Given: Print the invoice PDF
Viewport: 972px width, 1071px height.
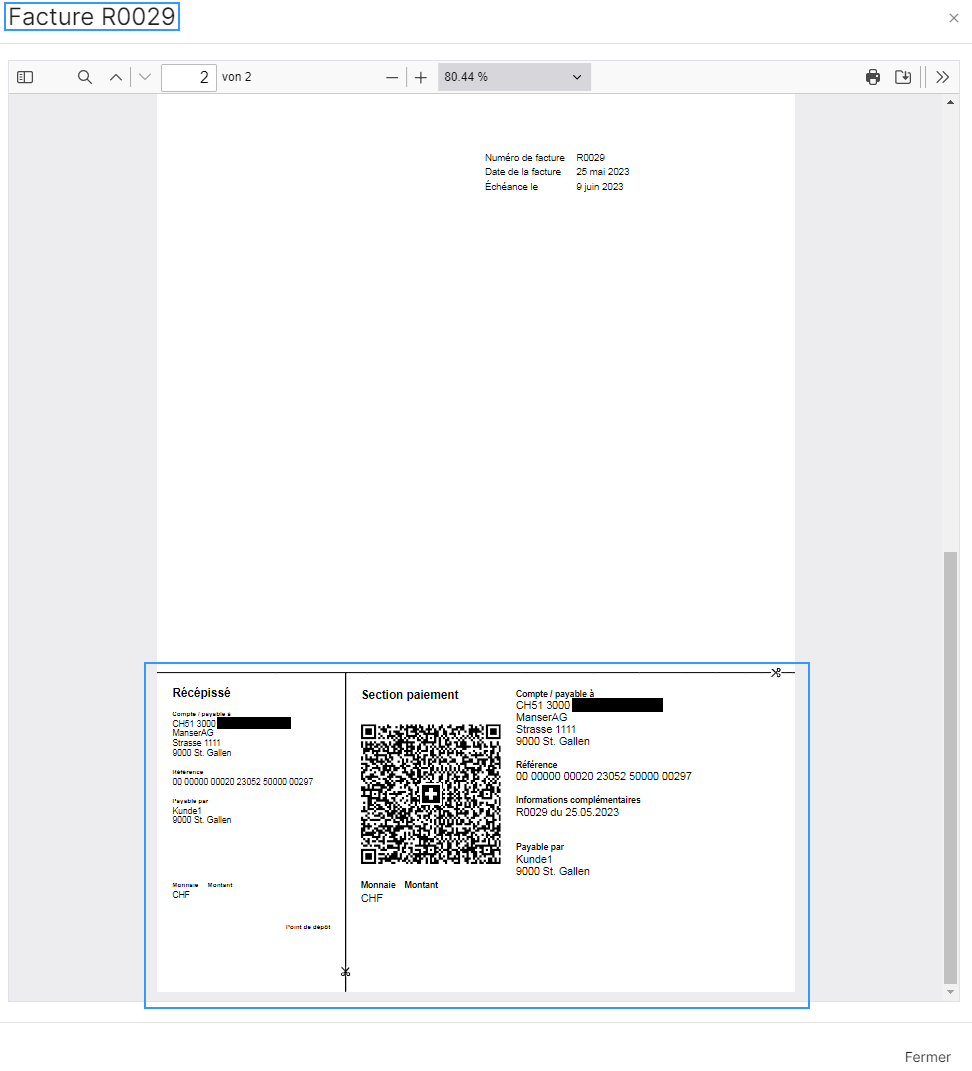Looking at the screenshot, I should tap(873, 77).
